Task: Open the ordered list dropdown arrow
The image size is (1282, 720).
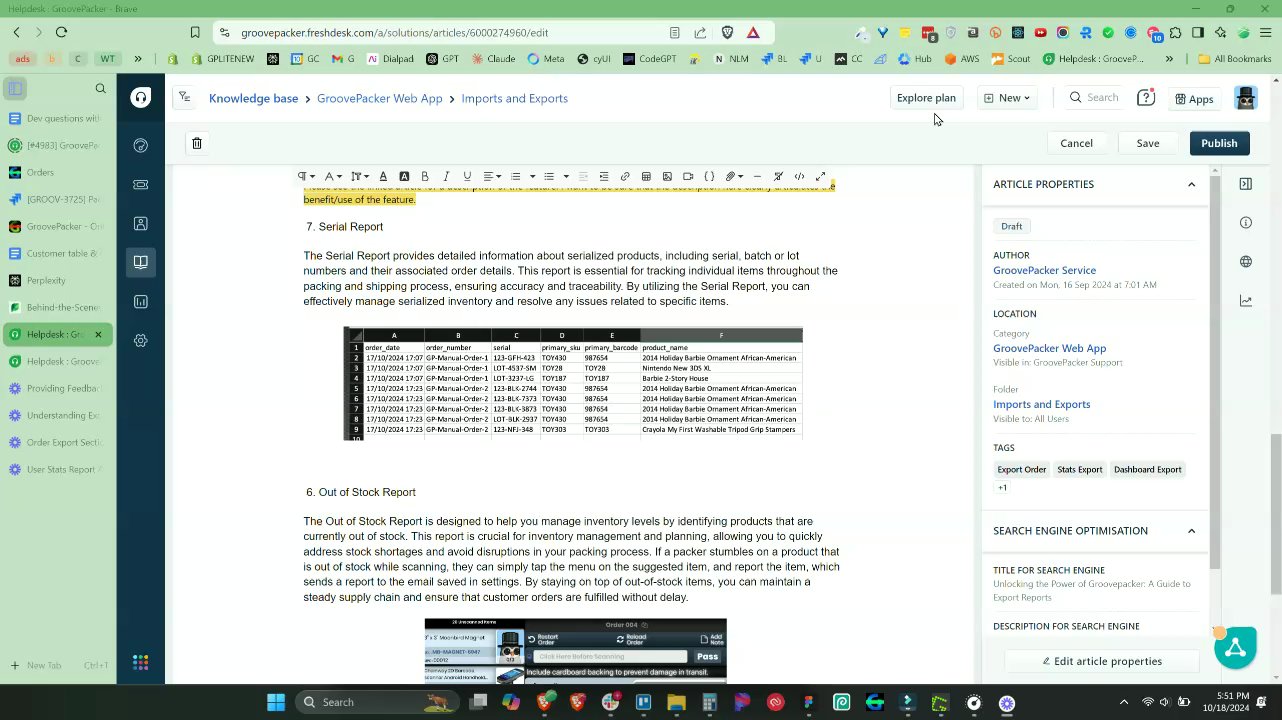Action: (x=532, y=176)
